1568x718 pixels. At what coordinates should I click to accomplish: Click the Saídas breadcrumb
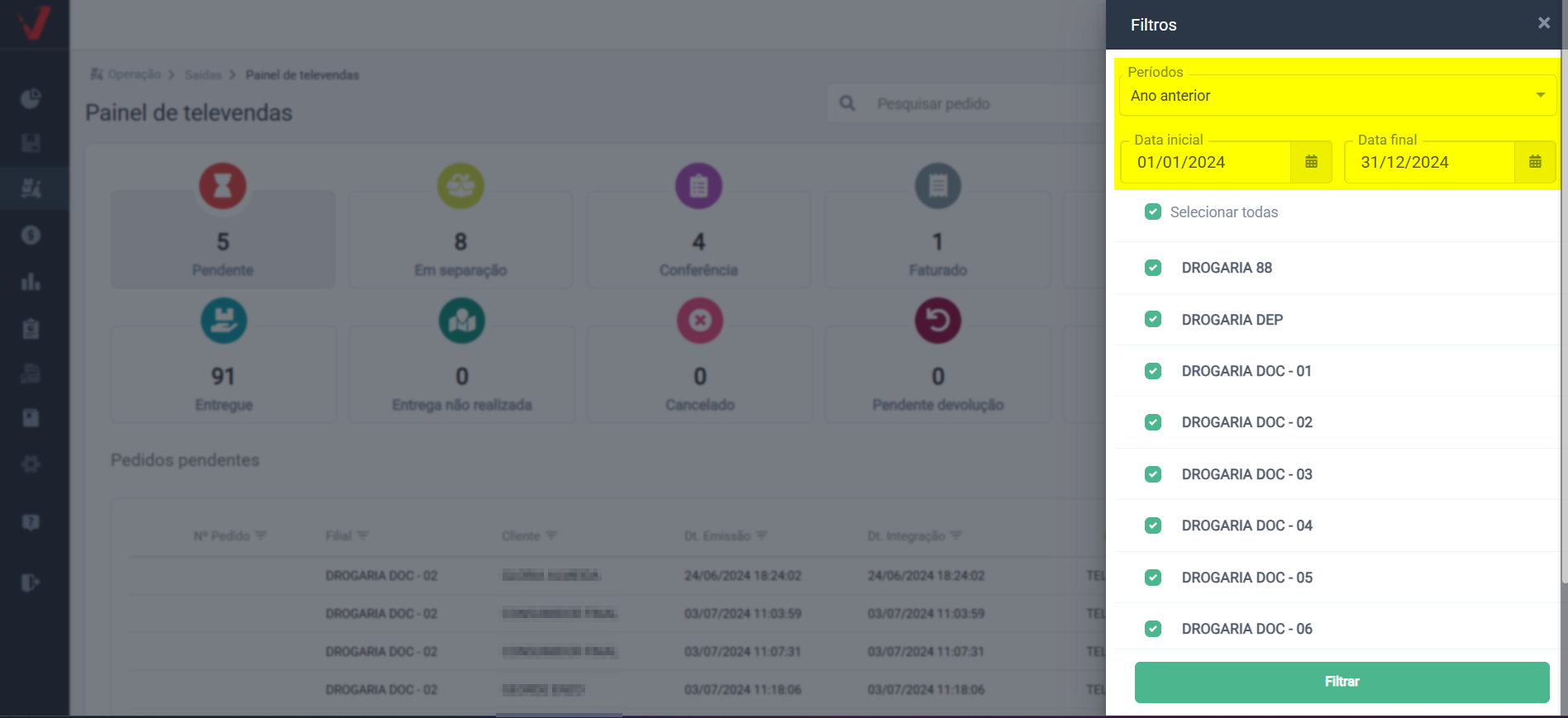(203, 74)
